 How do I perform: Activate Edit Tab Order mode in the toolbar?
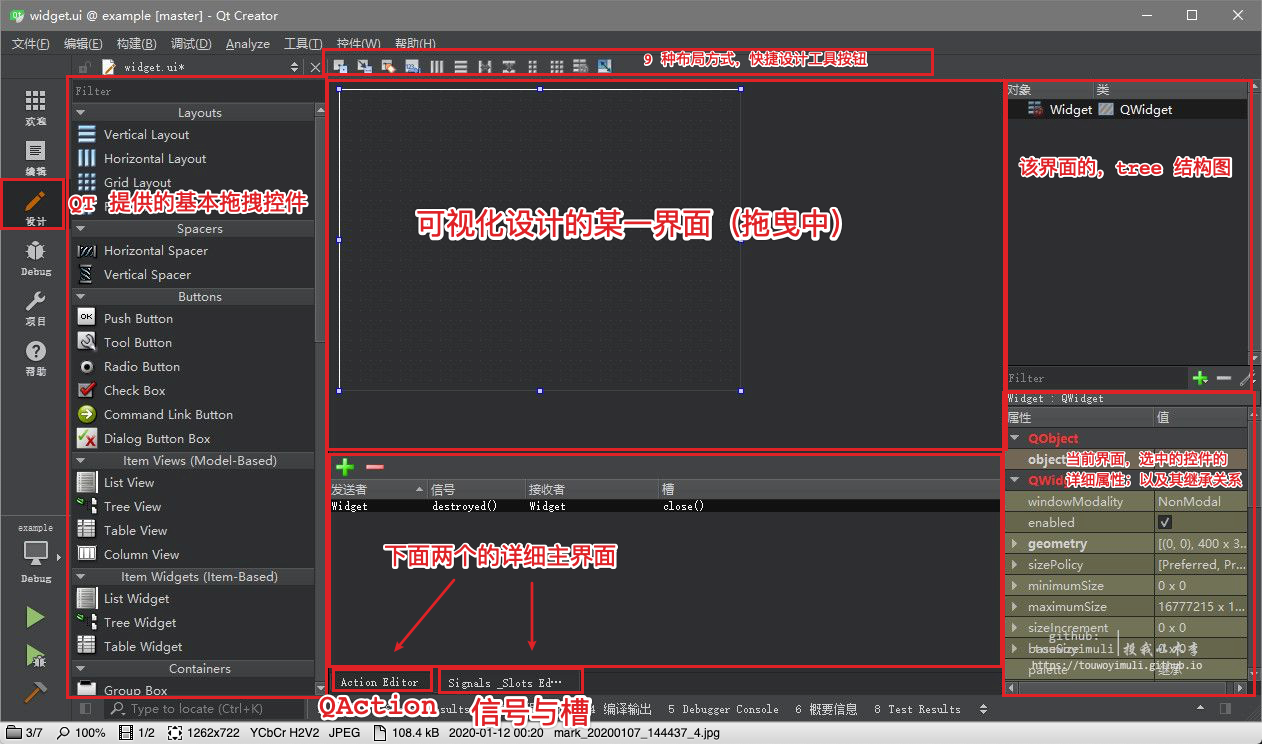click(x=413, y=66)
